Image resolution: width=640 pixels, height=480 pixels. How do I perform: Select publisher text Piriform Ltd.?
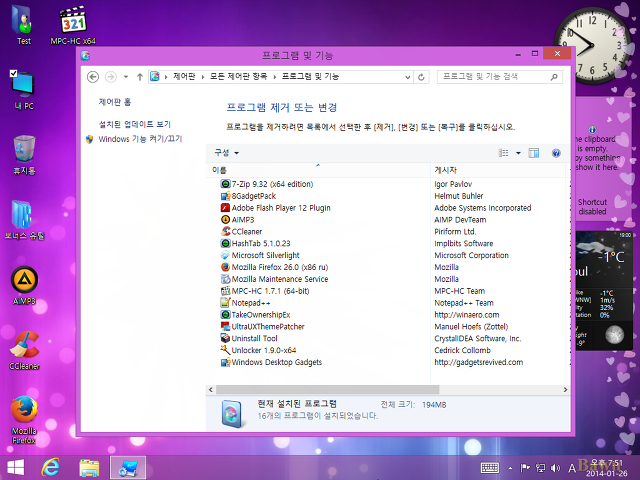coord(455,231)
